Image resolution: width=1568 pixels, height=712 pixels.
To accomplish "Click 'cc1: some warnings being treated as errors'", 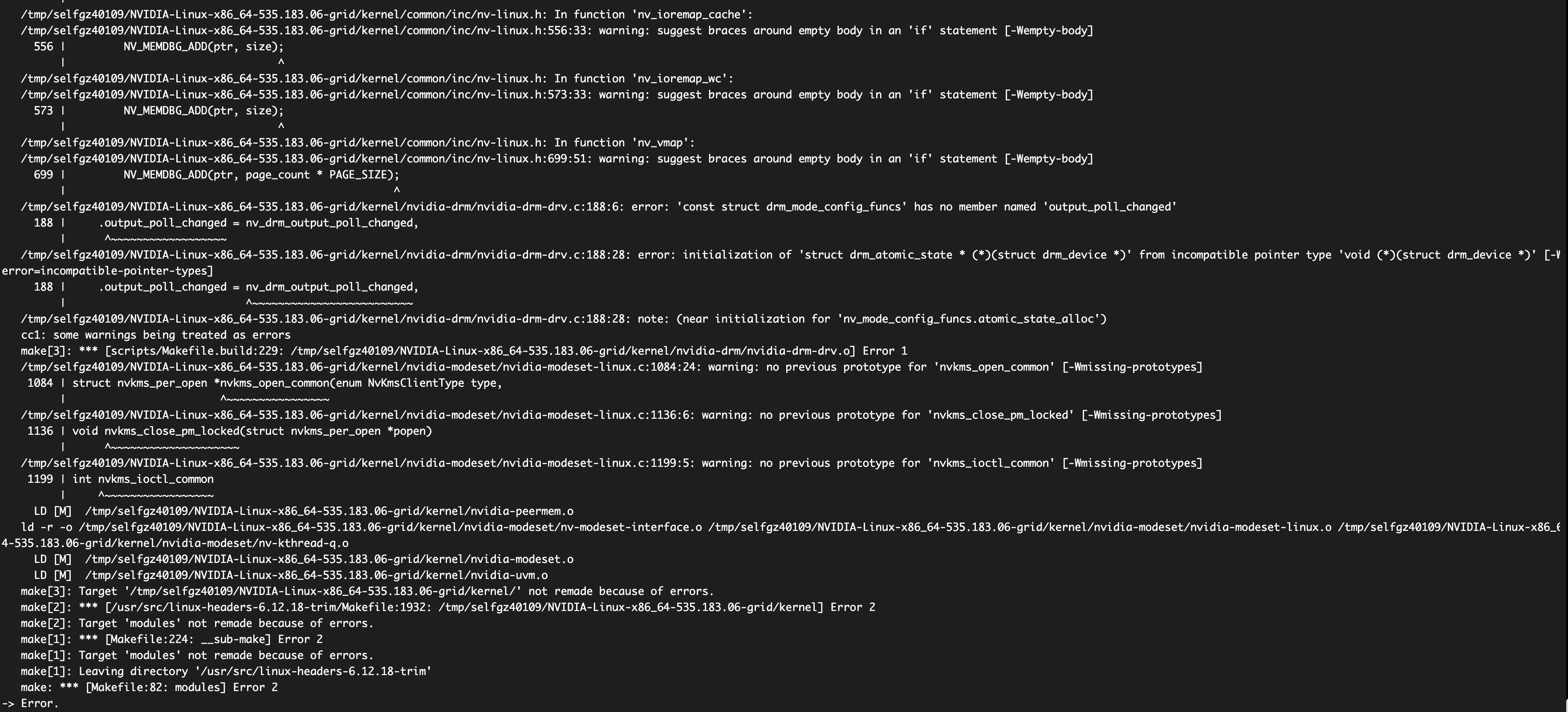I will [x=156, y=335].
